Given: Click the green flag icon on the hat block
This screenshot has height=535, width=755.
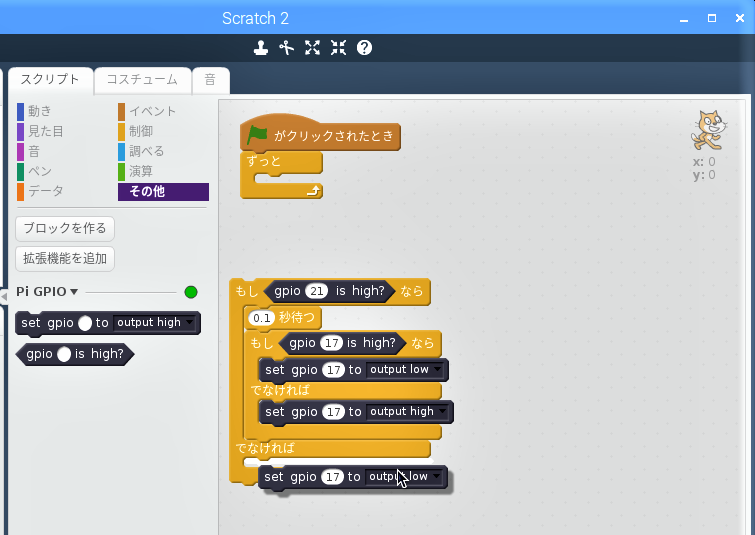Looking at the screenshot, I should tap(257, 135).
